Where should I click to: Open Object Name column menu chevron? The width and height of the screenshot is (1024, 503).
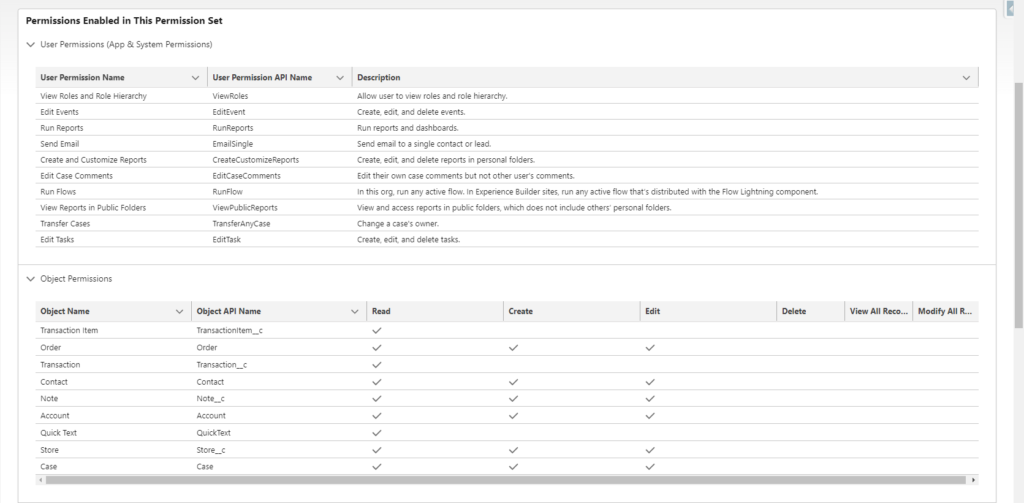click(180, 312)
